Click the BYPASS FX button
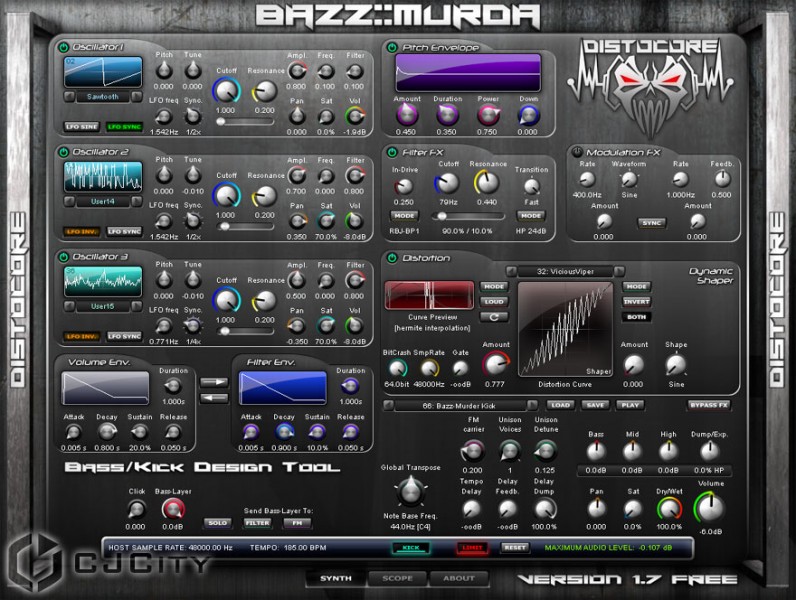The height and width of the screenshot is (600, 796). click(x=709, y=405)
